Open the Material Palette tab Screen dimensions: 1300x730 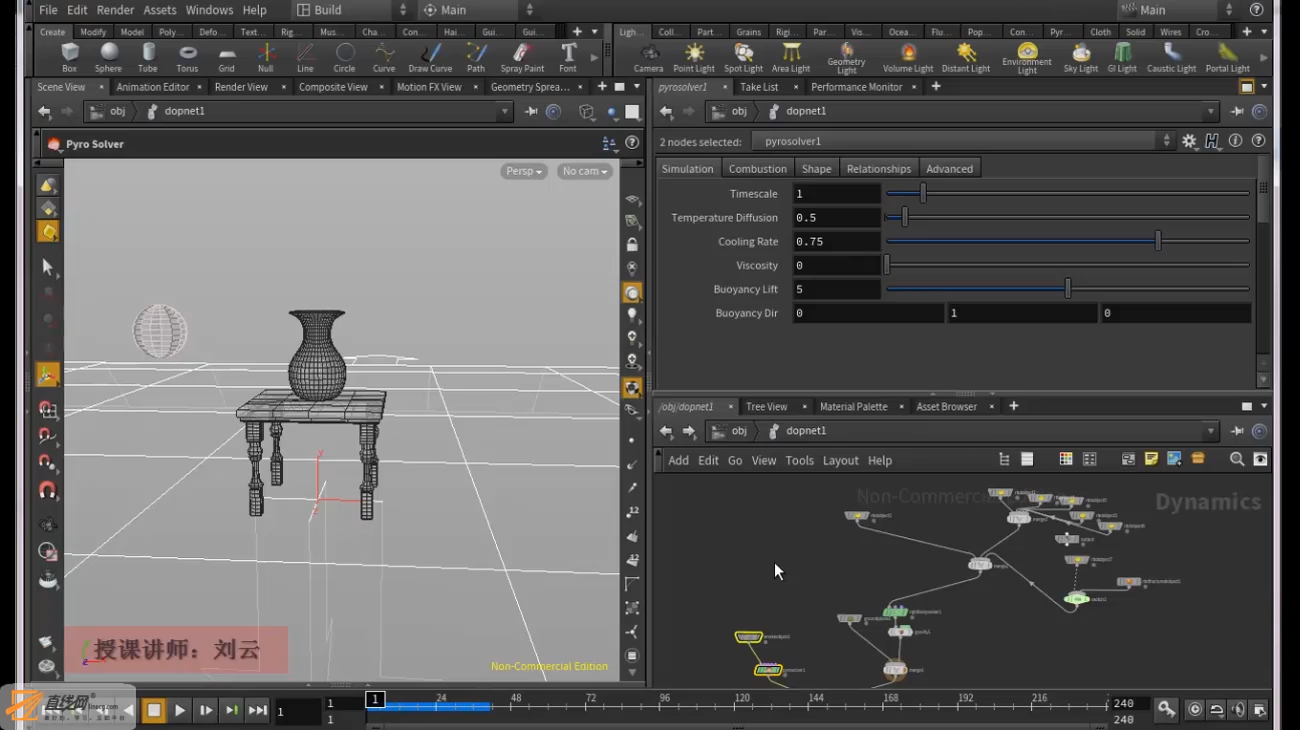pos(853,407)
